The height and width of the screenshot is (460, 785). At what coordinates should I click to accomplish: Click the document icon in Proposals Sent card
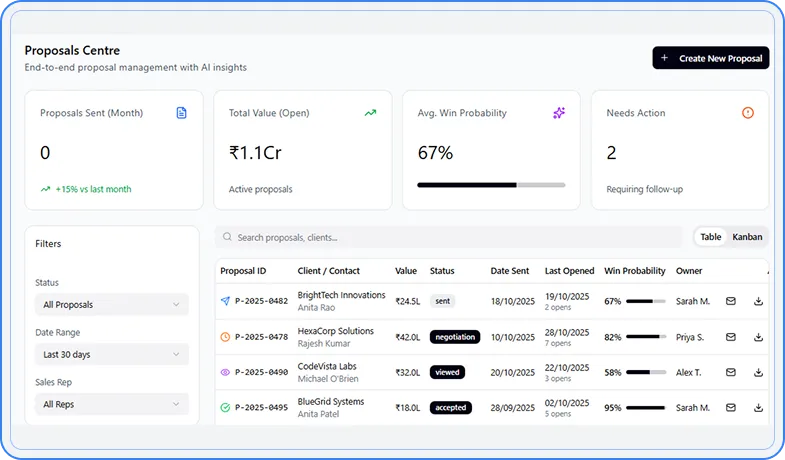click(x=181, y=113)
